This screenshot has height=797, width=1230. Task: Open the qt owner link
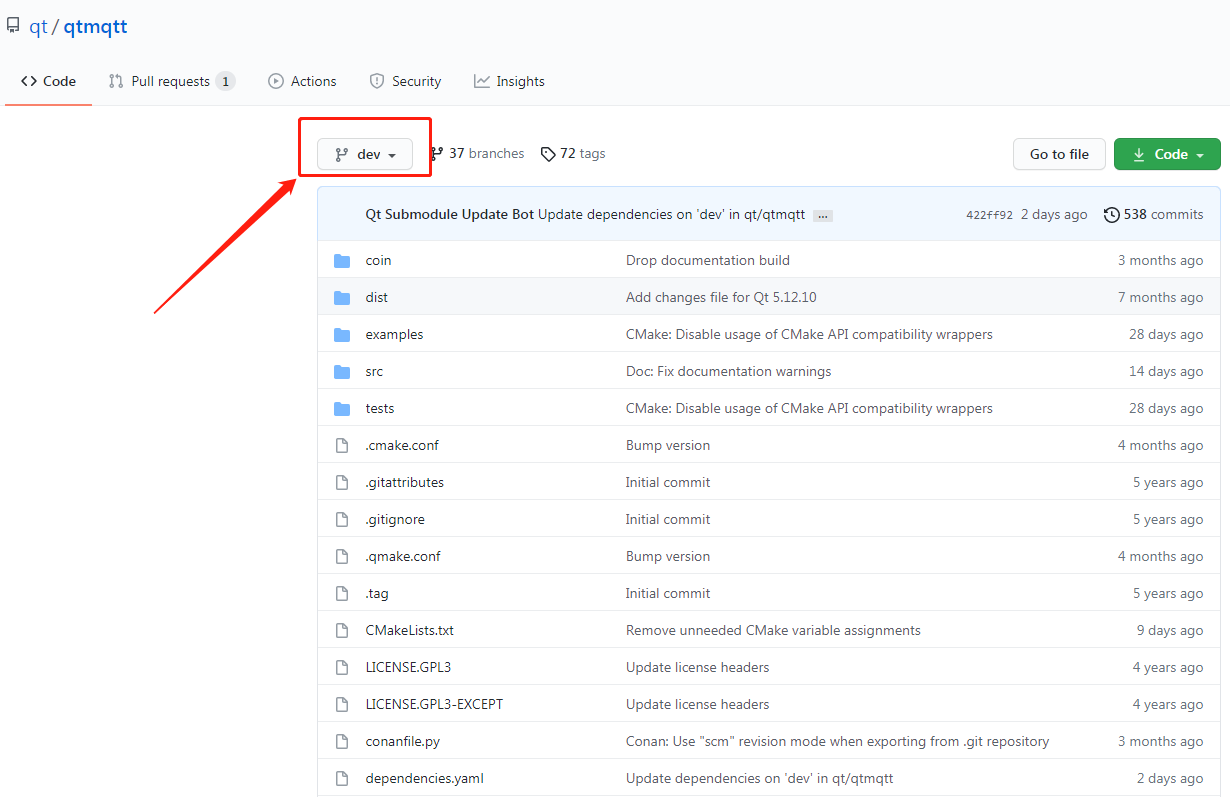tap(38, 27)
